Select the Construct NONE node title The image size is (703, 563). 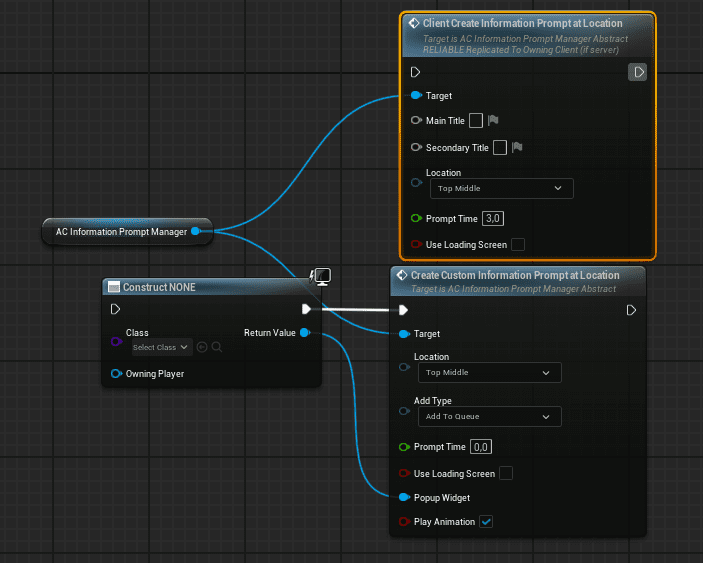[x=159, y=287]
